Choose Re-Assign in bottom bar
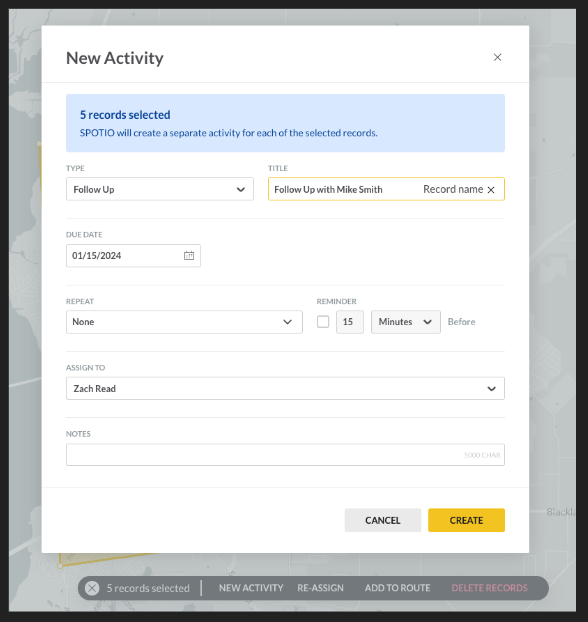Viewport: 588px width, 622px height. pyautogui.click(x=321, y=588)
